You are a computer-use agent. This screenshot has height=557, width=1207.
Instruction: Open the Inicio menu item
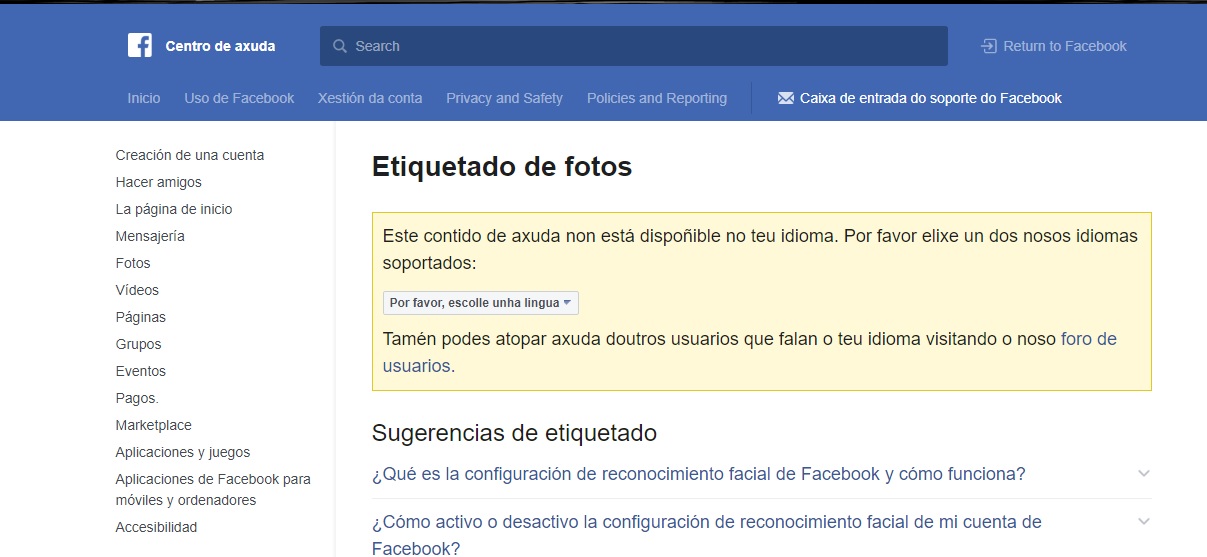tap(144, 98)
